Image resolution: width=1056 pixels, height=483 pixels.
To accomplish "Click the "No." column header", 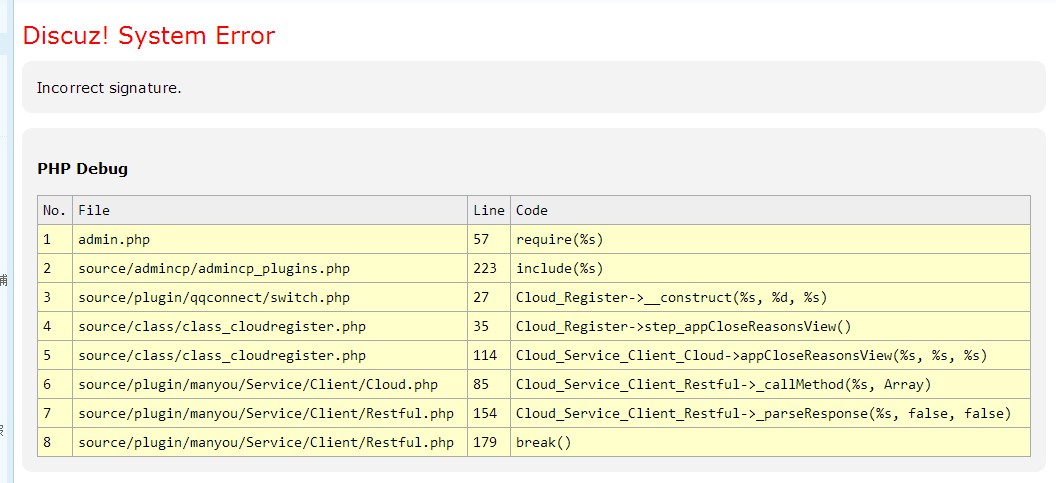I will click(x=54, y=210).
